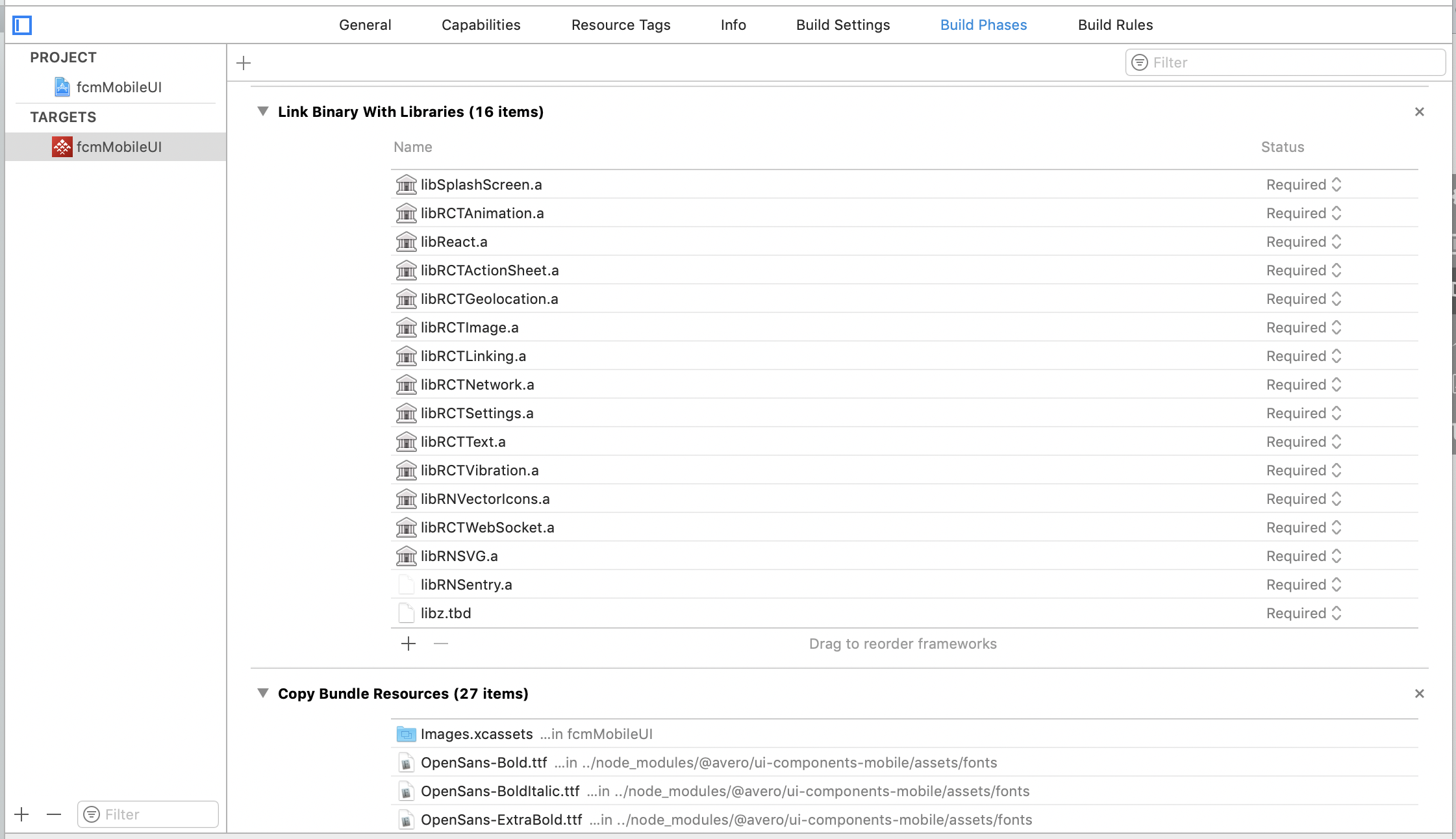
Task: Remove the Link Binary With Libraries phase
Action: click(1420, 112)
